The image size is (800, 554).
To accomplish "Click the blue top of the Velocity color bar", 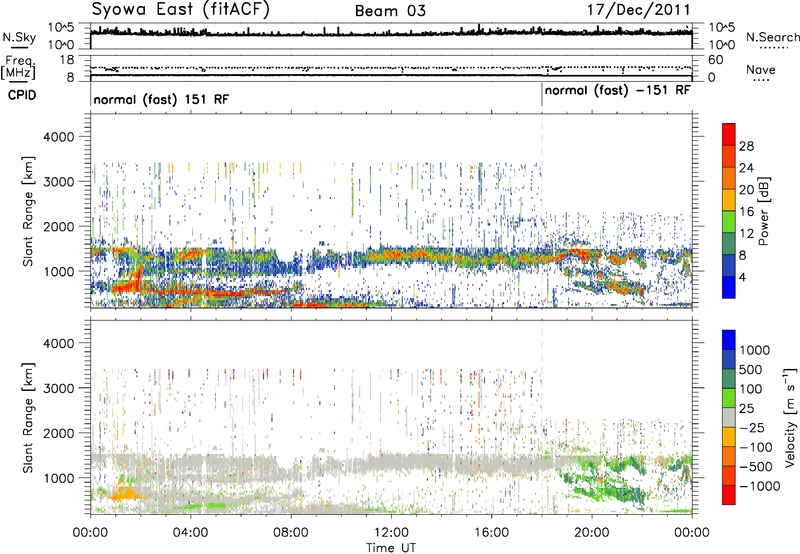I will pyautogui.click(x=729, y=340).
